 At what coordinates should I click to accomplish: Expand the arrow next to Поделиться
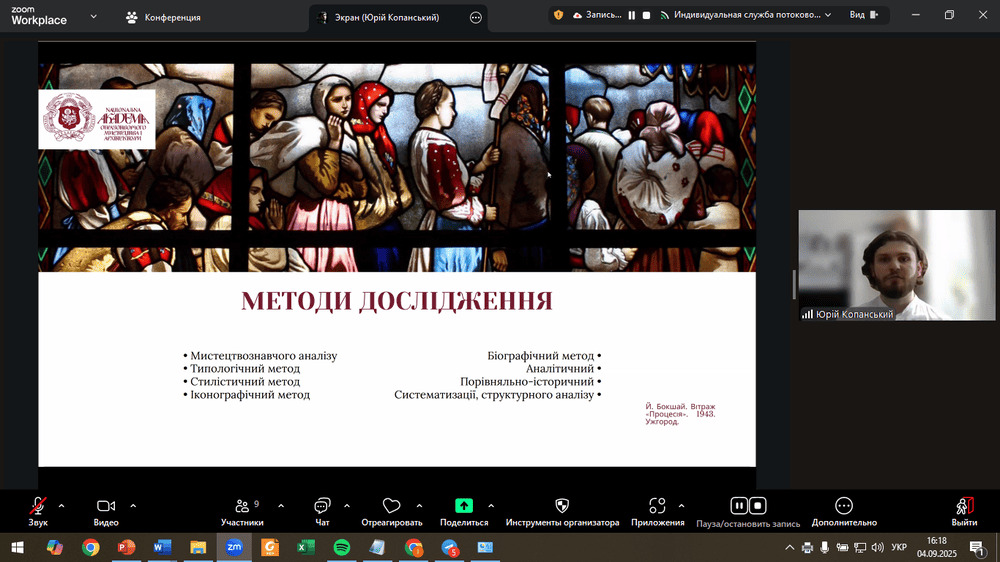tap(491, 505)
